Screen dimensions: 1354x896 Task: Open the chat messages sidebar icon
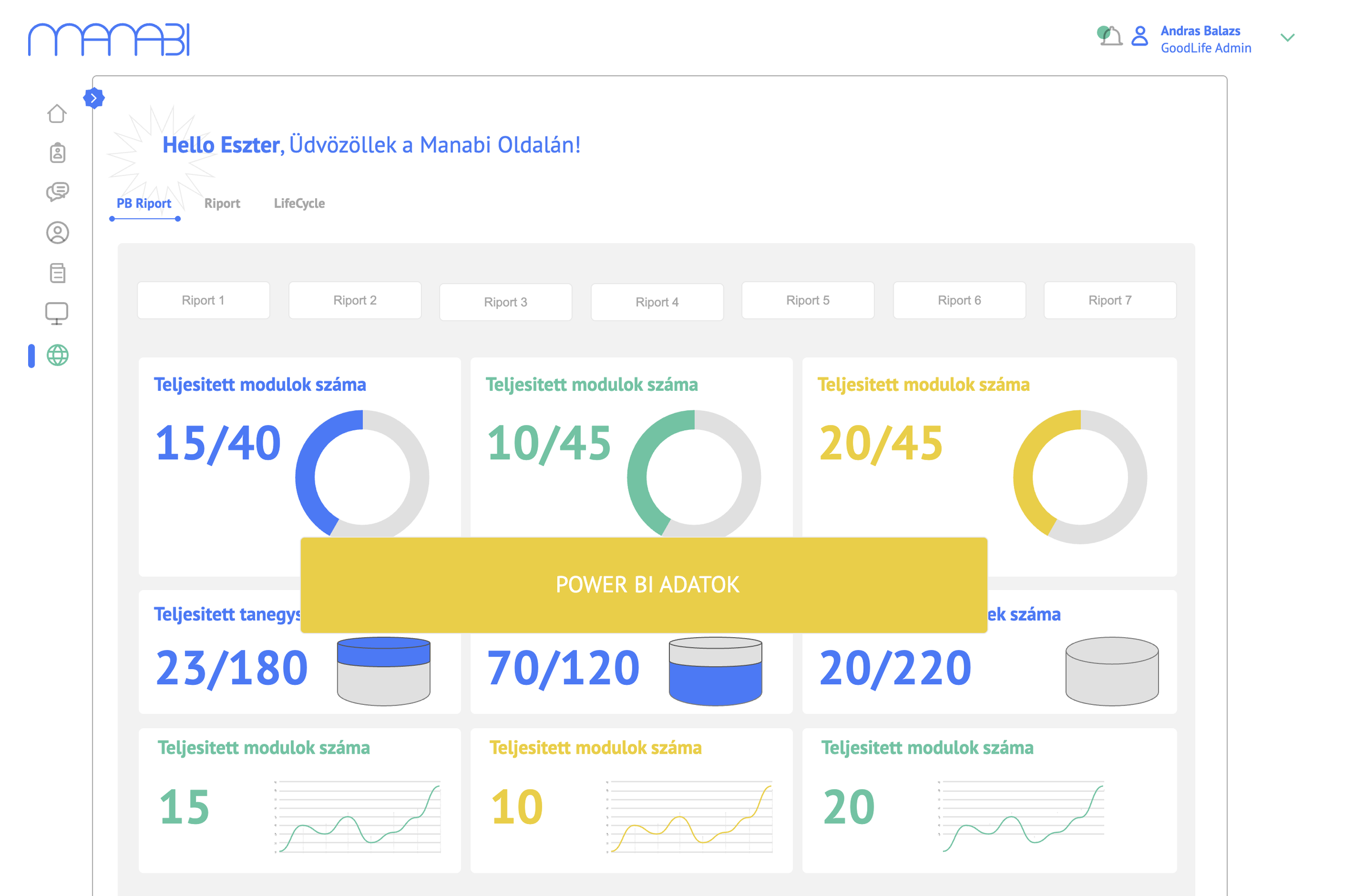click(57, 192)
